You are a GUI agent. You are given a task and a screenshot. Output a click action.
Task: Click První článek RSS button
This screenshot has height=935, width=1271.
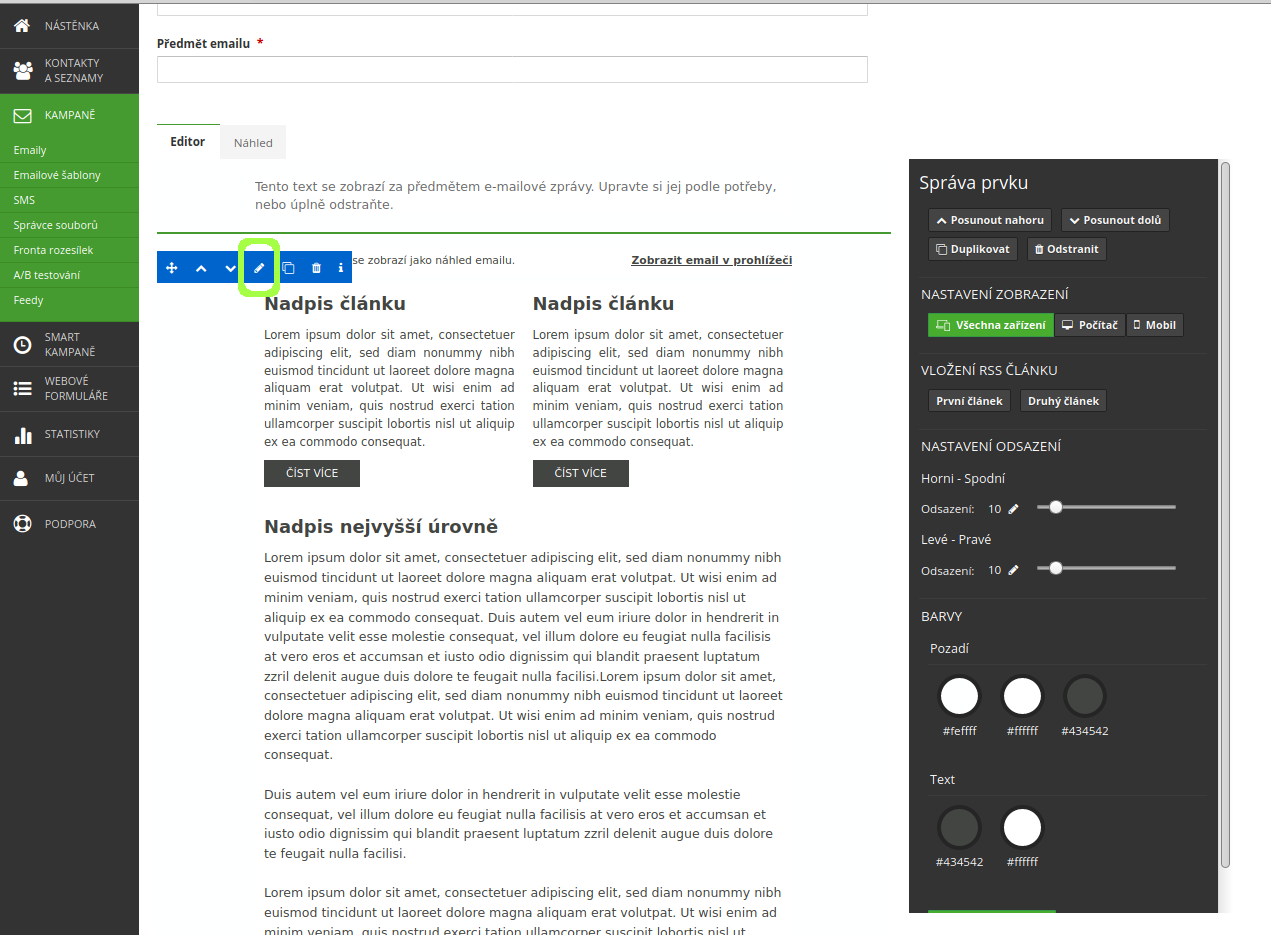970,401
